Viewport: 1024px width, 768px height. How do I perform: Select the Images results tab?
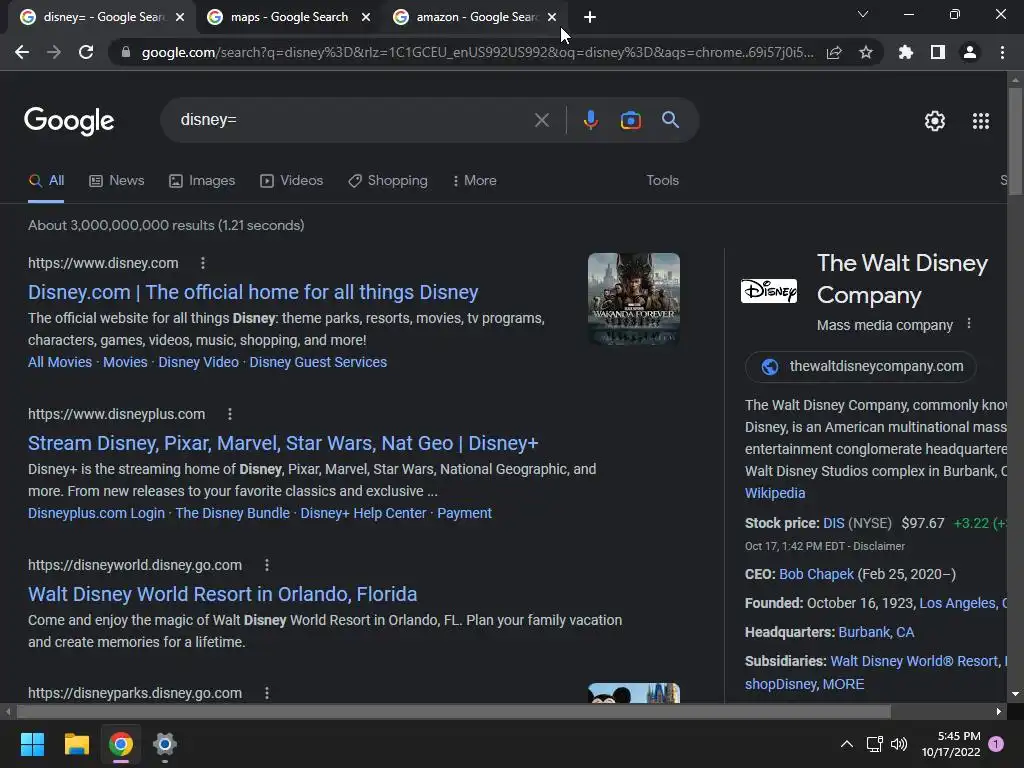pos(202,181)
